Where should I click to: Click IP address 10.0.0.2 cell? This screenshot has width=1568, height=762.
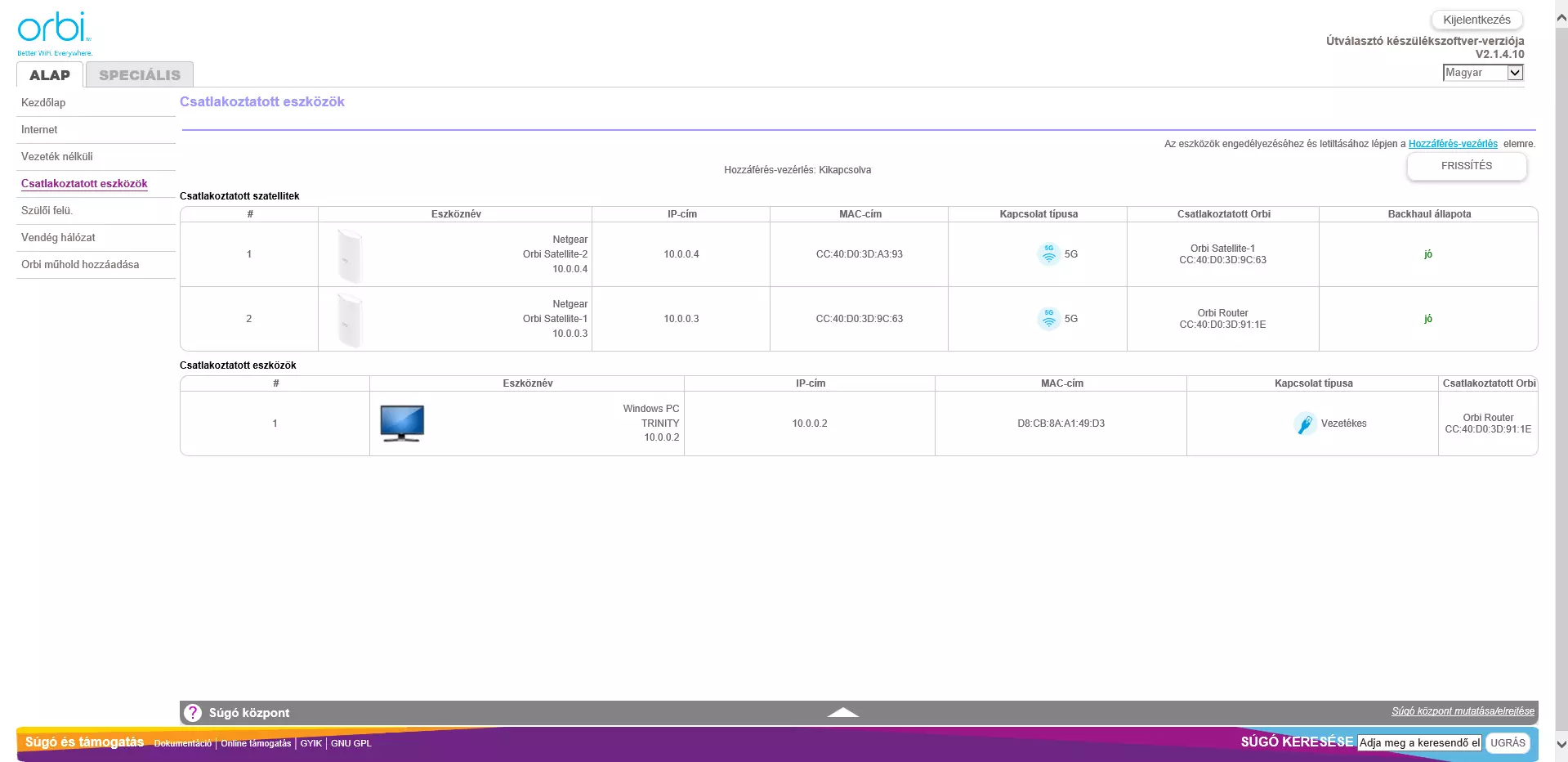(809, 424)
